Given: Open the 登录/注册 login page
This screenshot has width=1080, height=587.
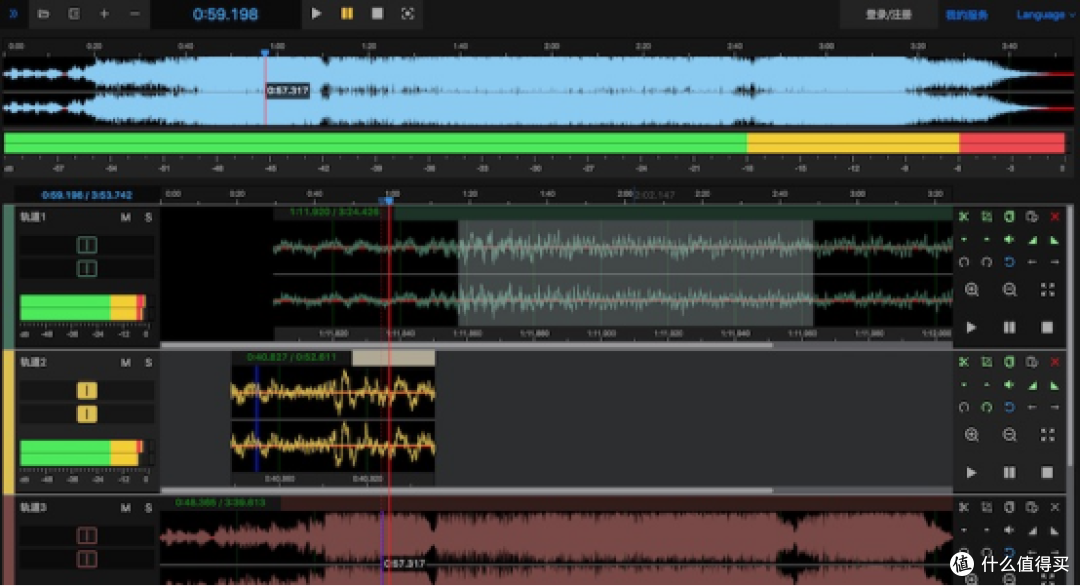Looking at the screenshot, I should click(x=889, y=14).
